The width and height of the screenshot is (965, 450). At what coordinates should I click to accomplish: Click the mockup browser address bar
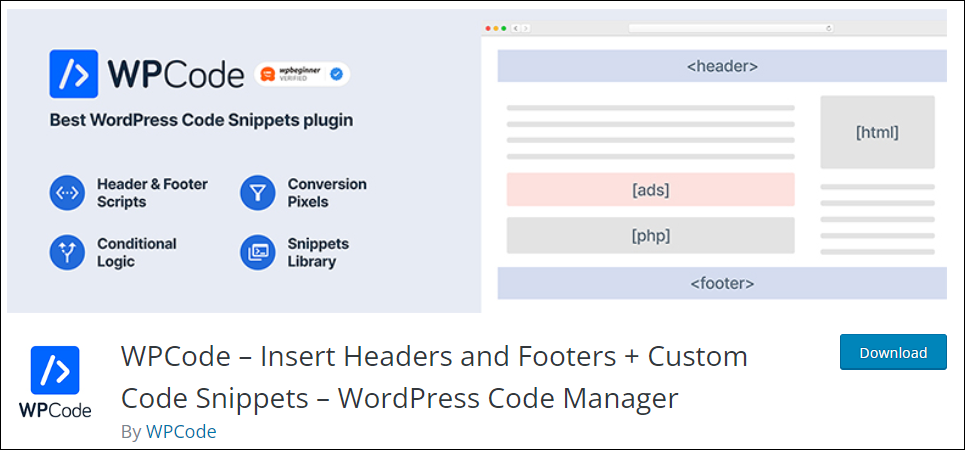coord(731,28)
